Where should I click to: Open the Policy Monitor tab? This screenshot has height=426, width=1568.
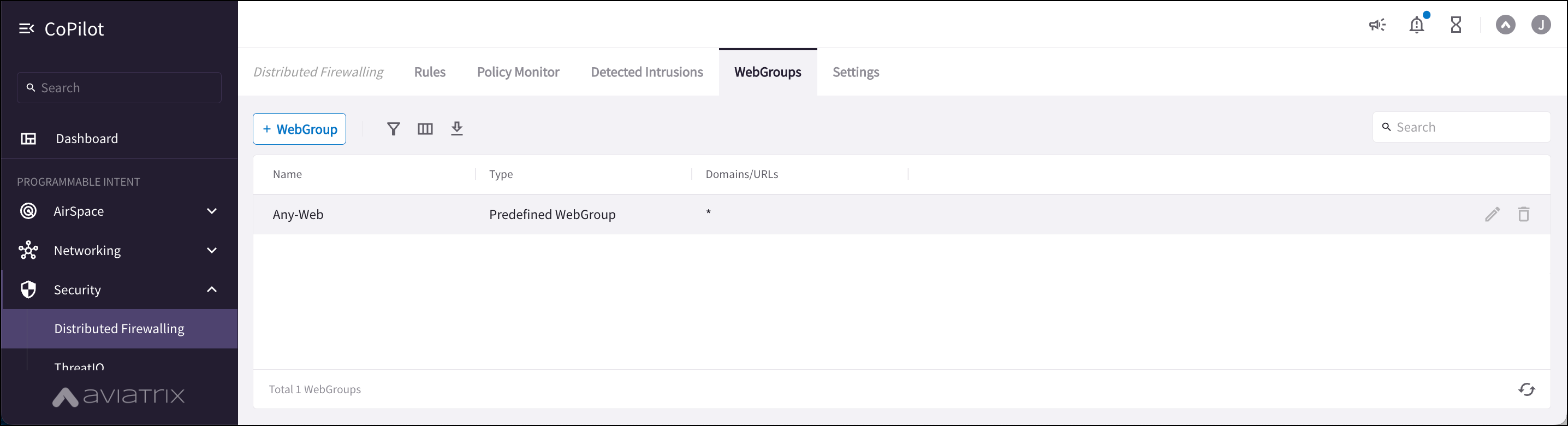(x=518, y=72)
